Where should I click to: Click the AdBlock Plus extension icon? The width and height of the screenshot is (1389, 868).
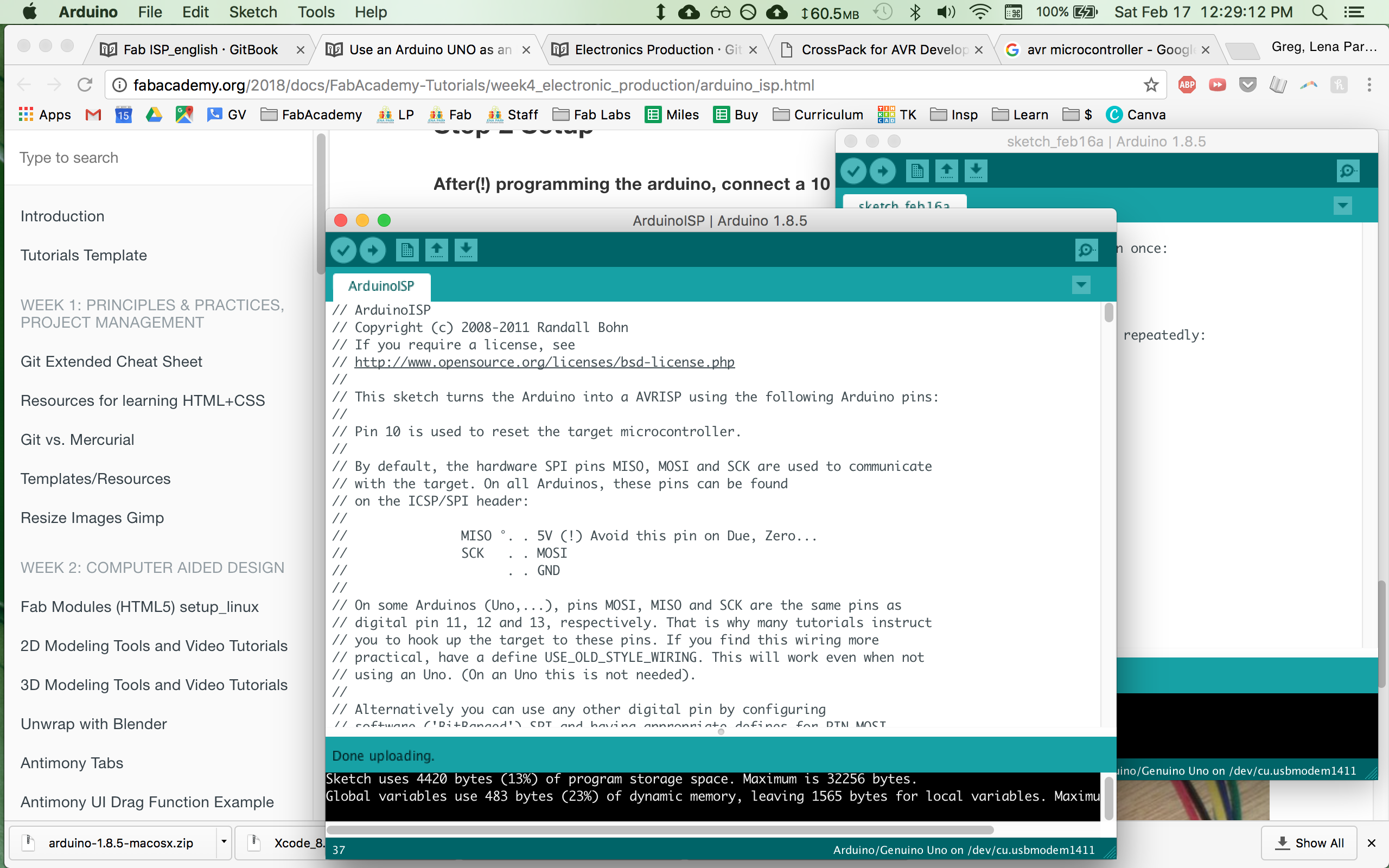(x=1187, y=85)
